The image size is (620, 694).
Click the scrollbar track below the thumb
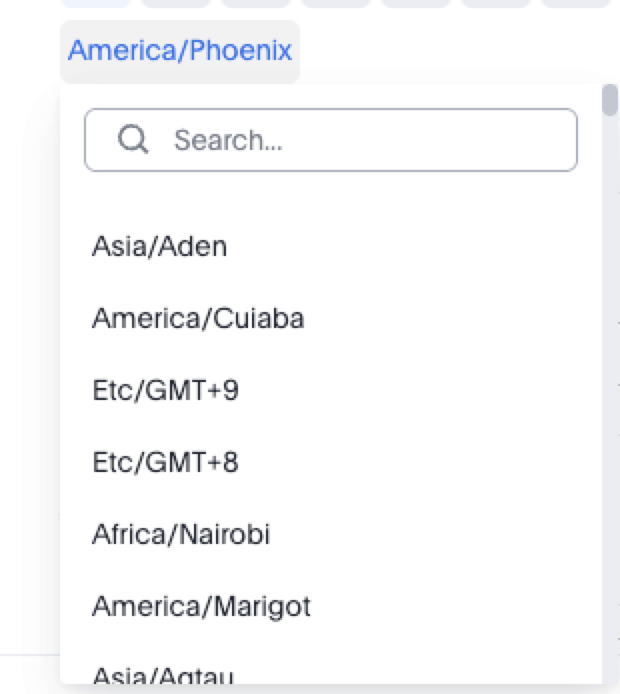[x=609, y=400]
